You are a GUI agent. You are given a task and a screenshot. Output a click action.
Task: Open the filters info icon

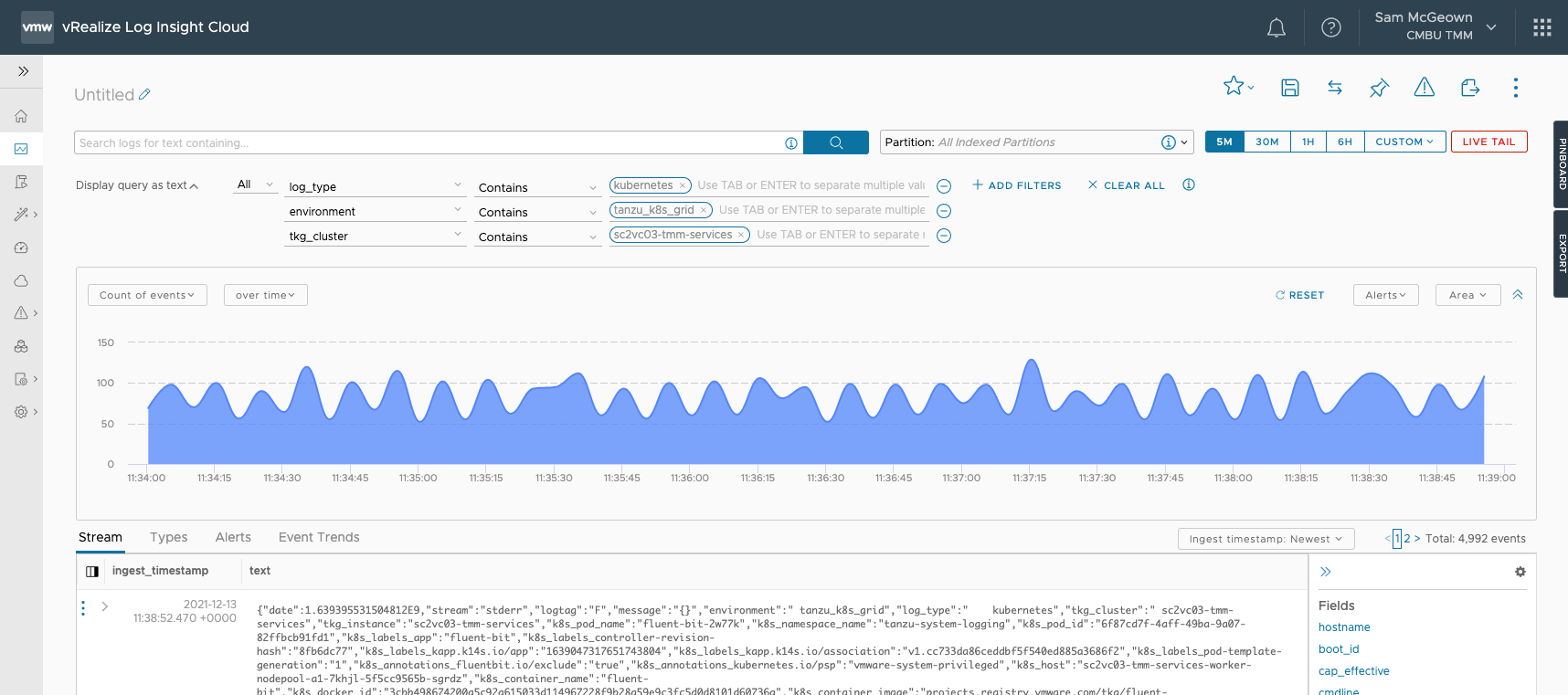[x=1189, y=184]
